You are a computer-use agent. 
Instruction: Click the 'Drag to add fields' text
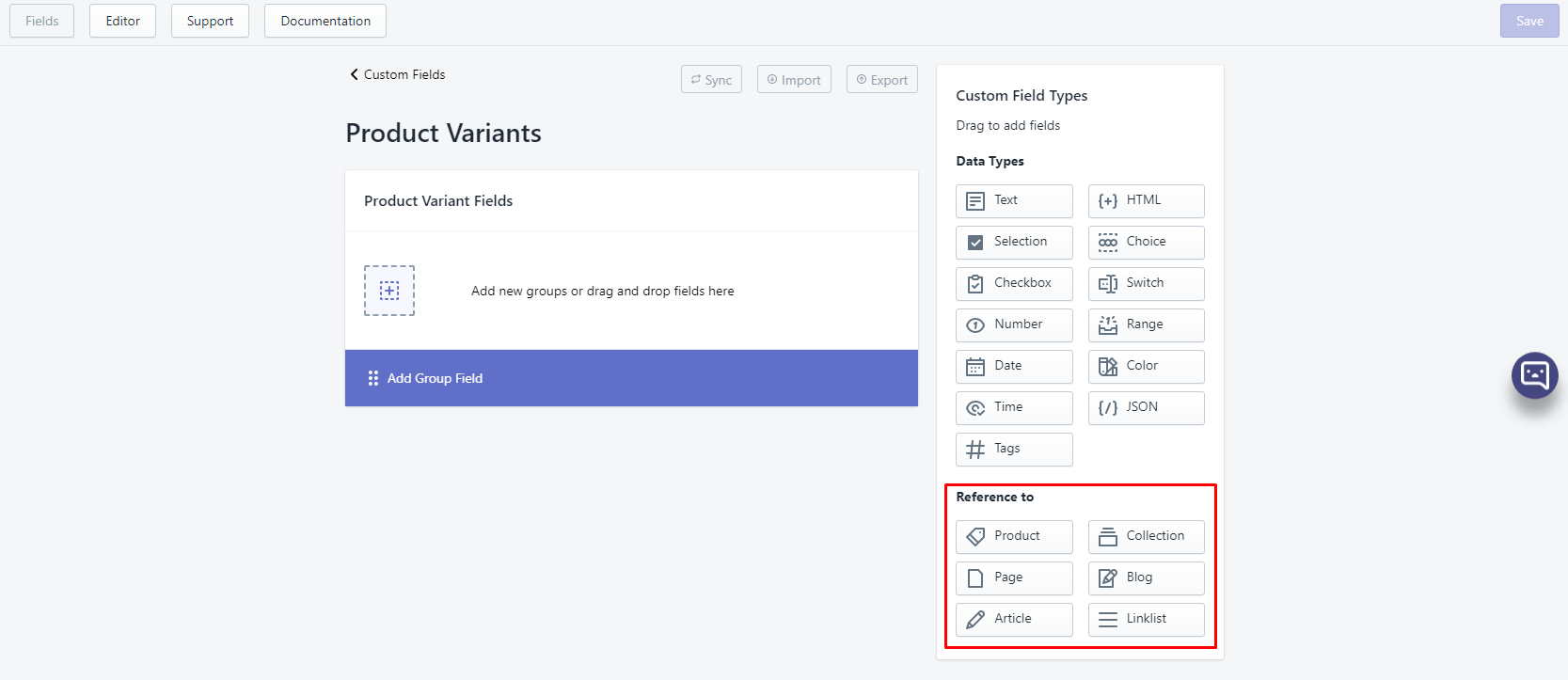click(x=1008, y=126)
